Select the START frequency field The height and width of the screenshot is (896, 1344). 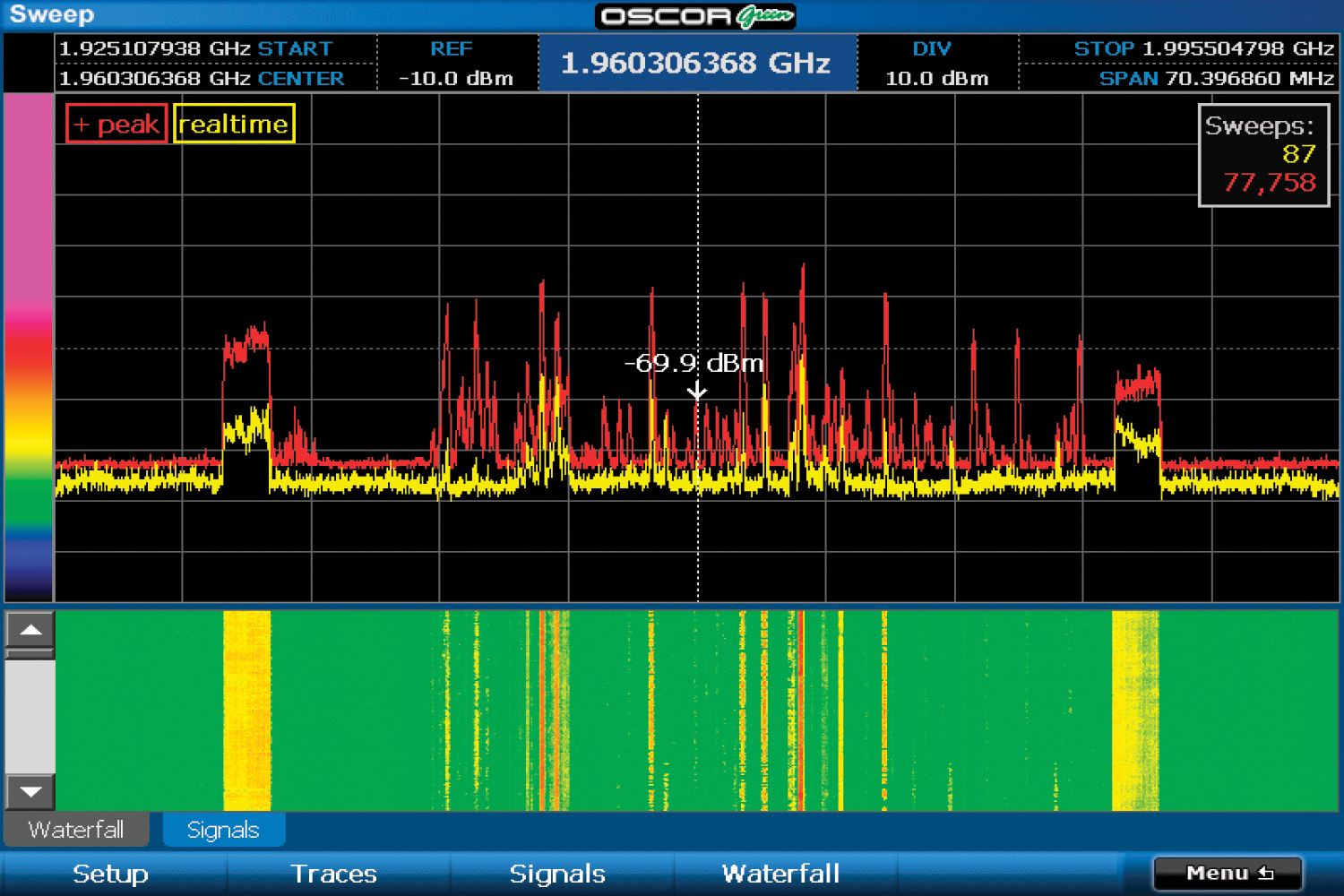[x=195, y=48]
